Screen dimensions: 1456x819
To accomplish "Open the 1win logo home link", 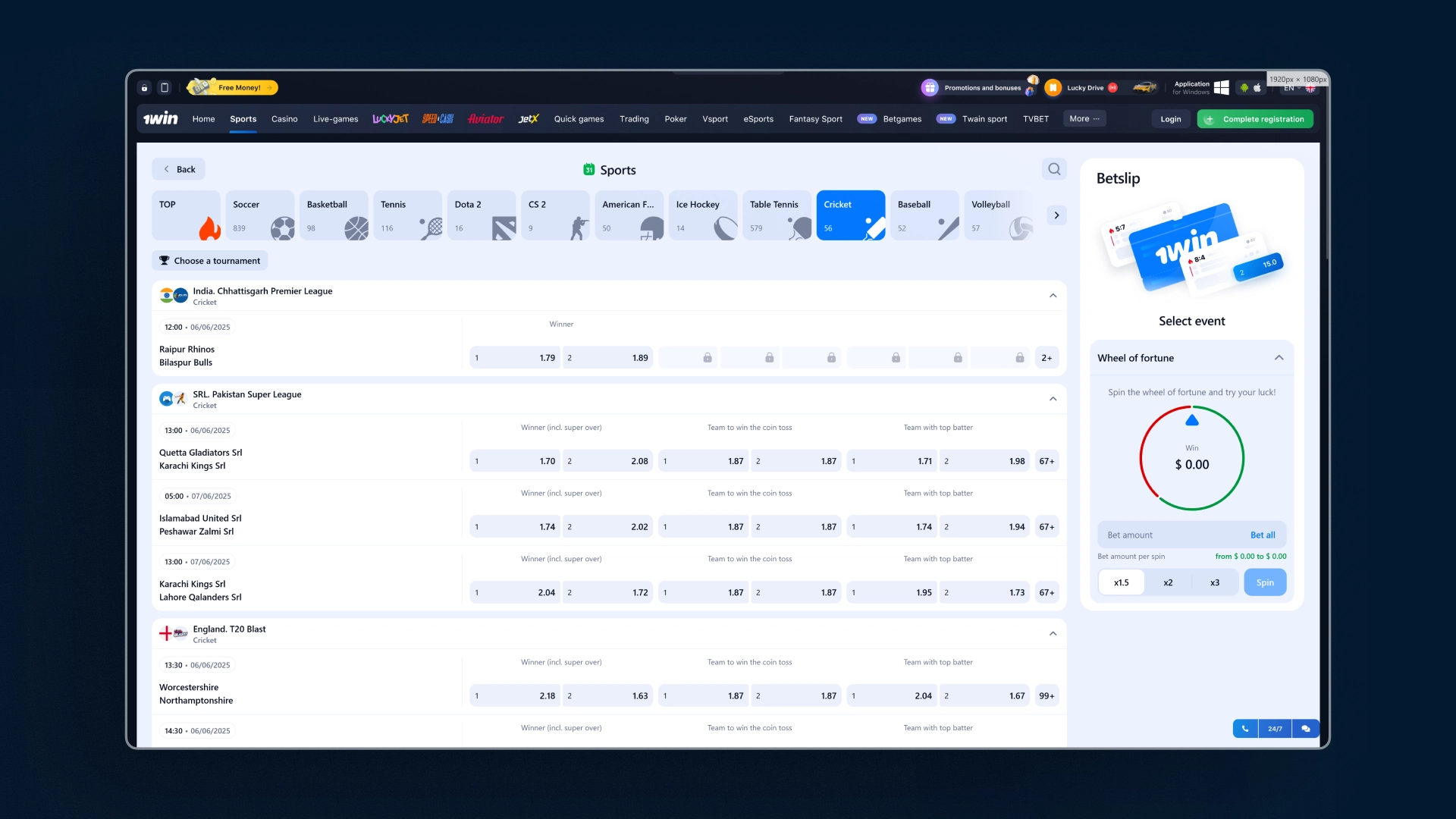I will 161,118.
